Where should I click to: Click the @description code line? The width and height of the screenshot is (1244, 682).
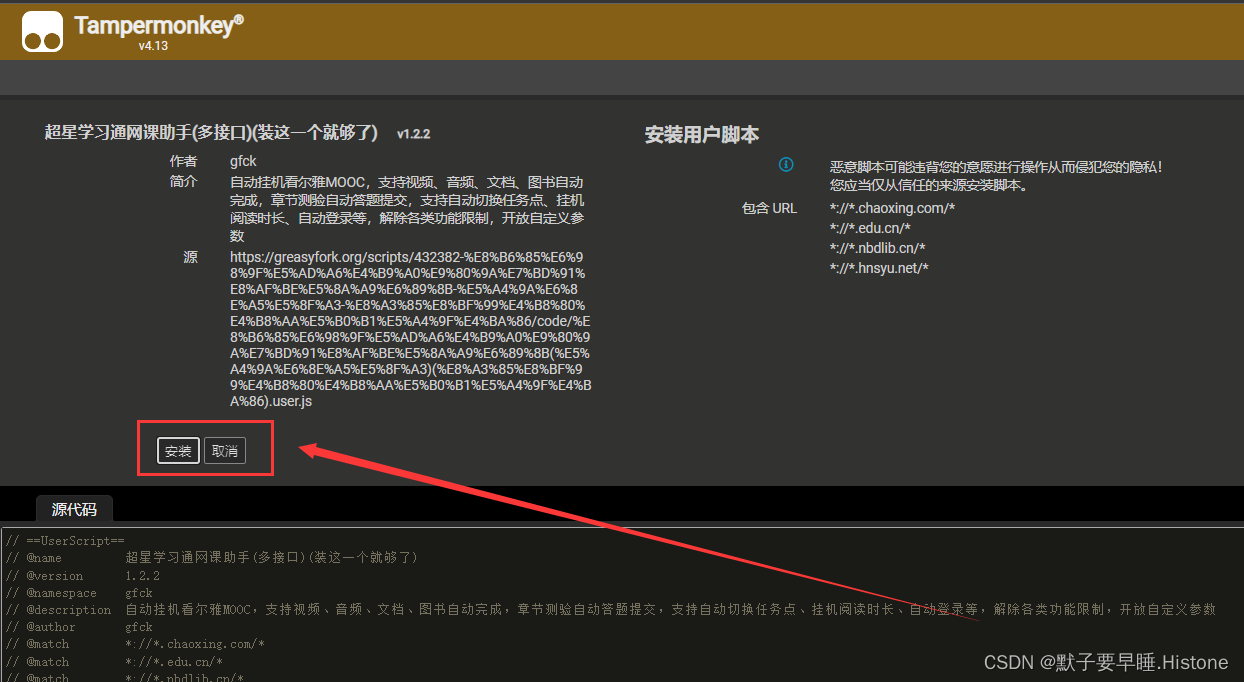pyautogui.click(x=611, y=609)
